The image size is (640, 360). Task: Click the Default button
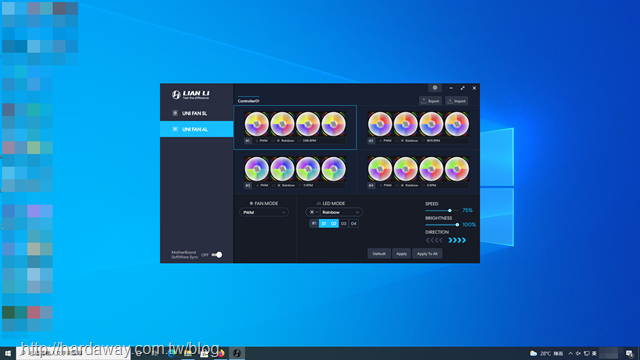pos(379,253)
